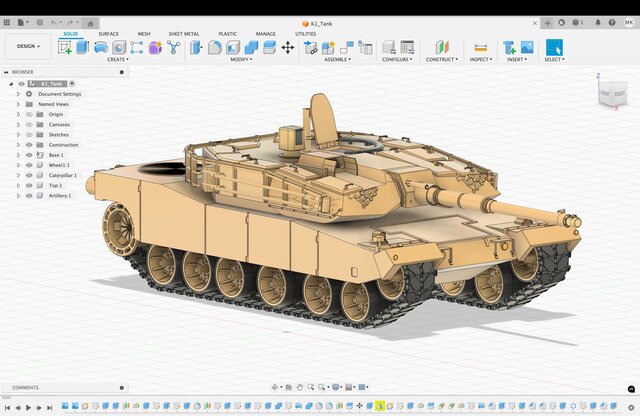
Task: Select the Press Pull tool
Action: [196, 47]
